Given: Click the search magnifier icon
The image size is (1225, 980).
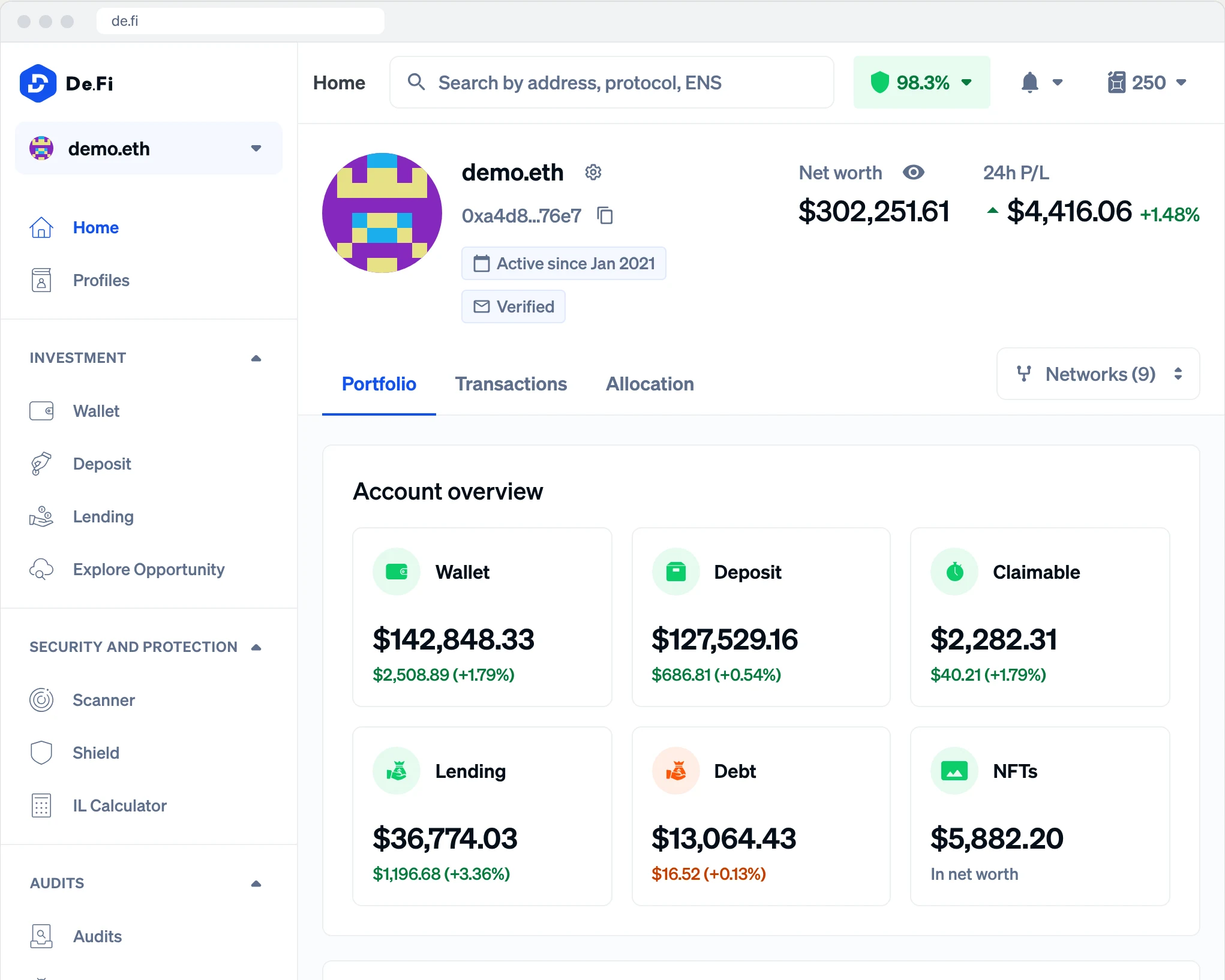Looking at the screenshot, I should 416,82.
